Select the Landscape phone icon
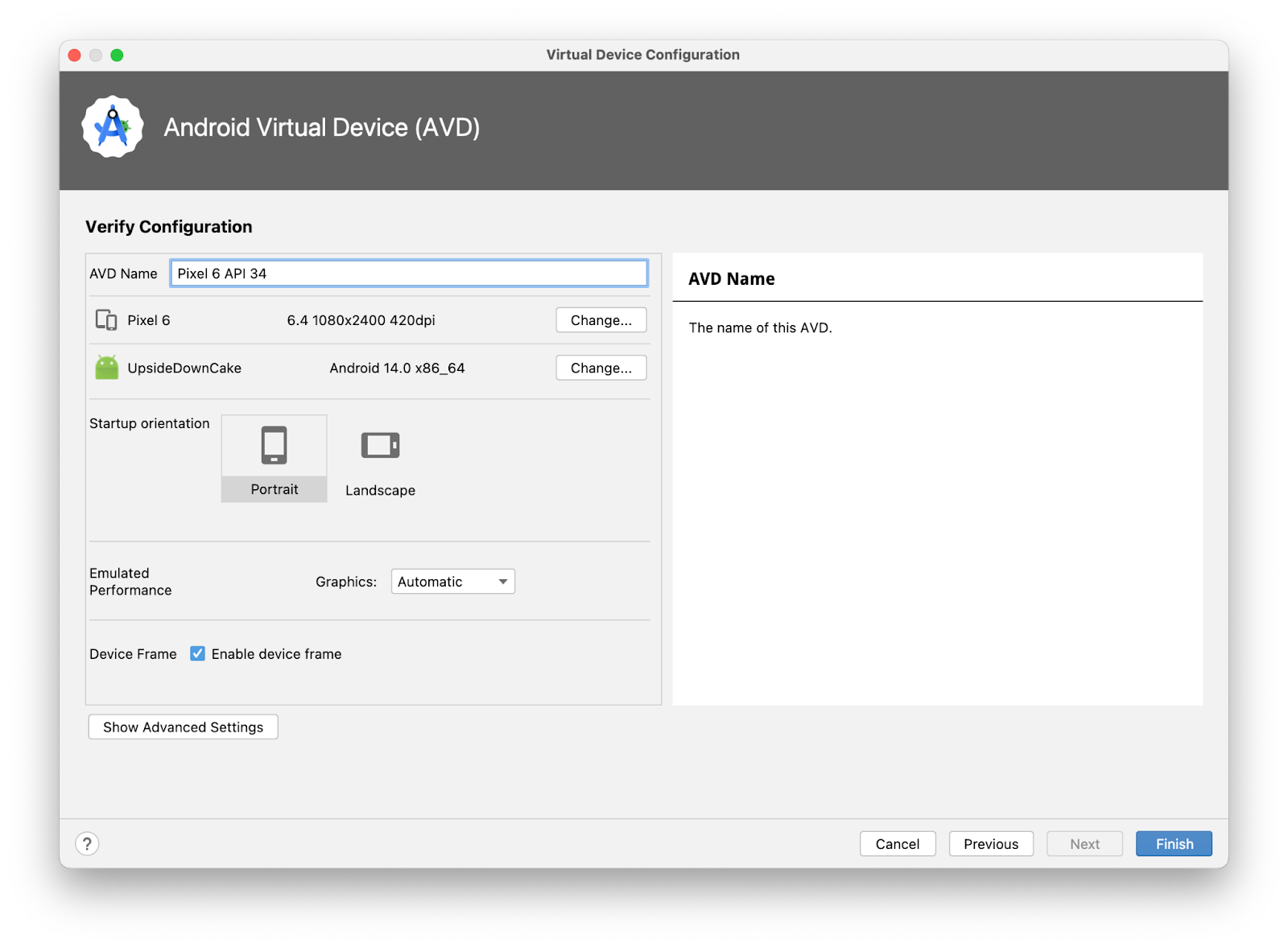Screen dimensions: 1288x947 click(380, 445)
